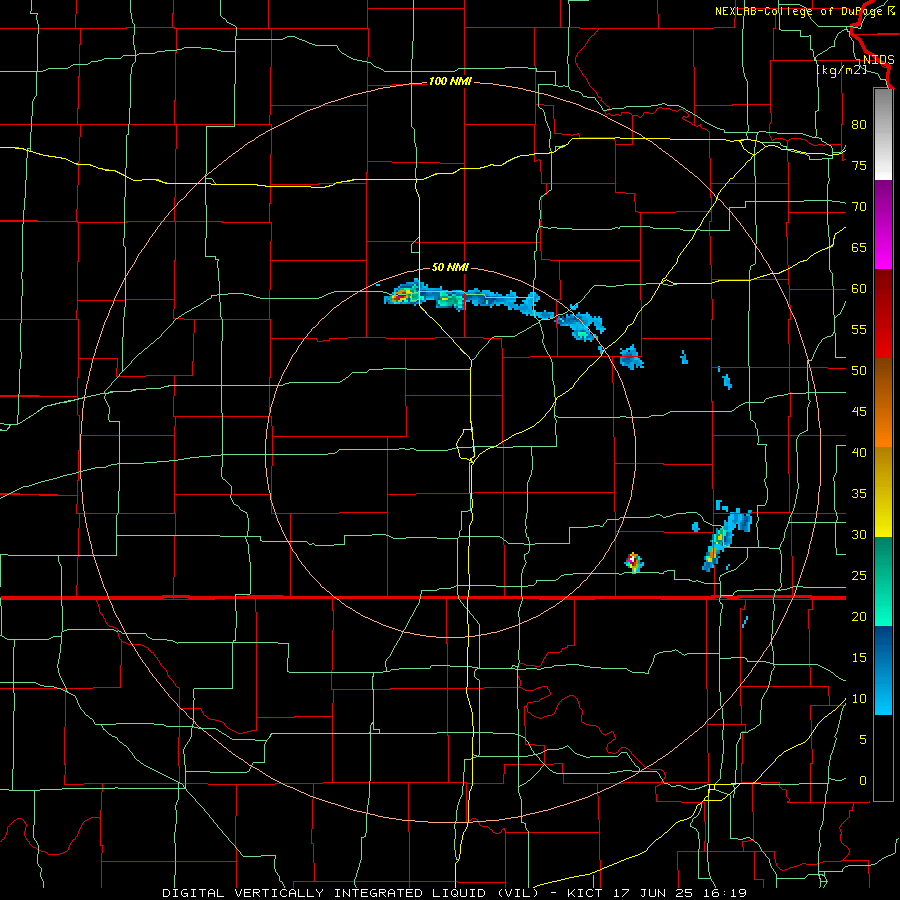Click the scale value 30
This screenshot has width=900, height=900.
(x=859, y=535)
